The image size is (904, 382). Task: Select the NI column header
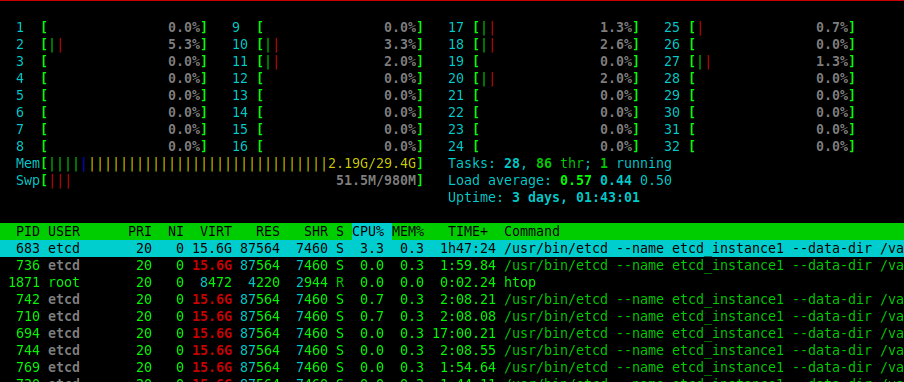tap(175, 232)
